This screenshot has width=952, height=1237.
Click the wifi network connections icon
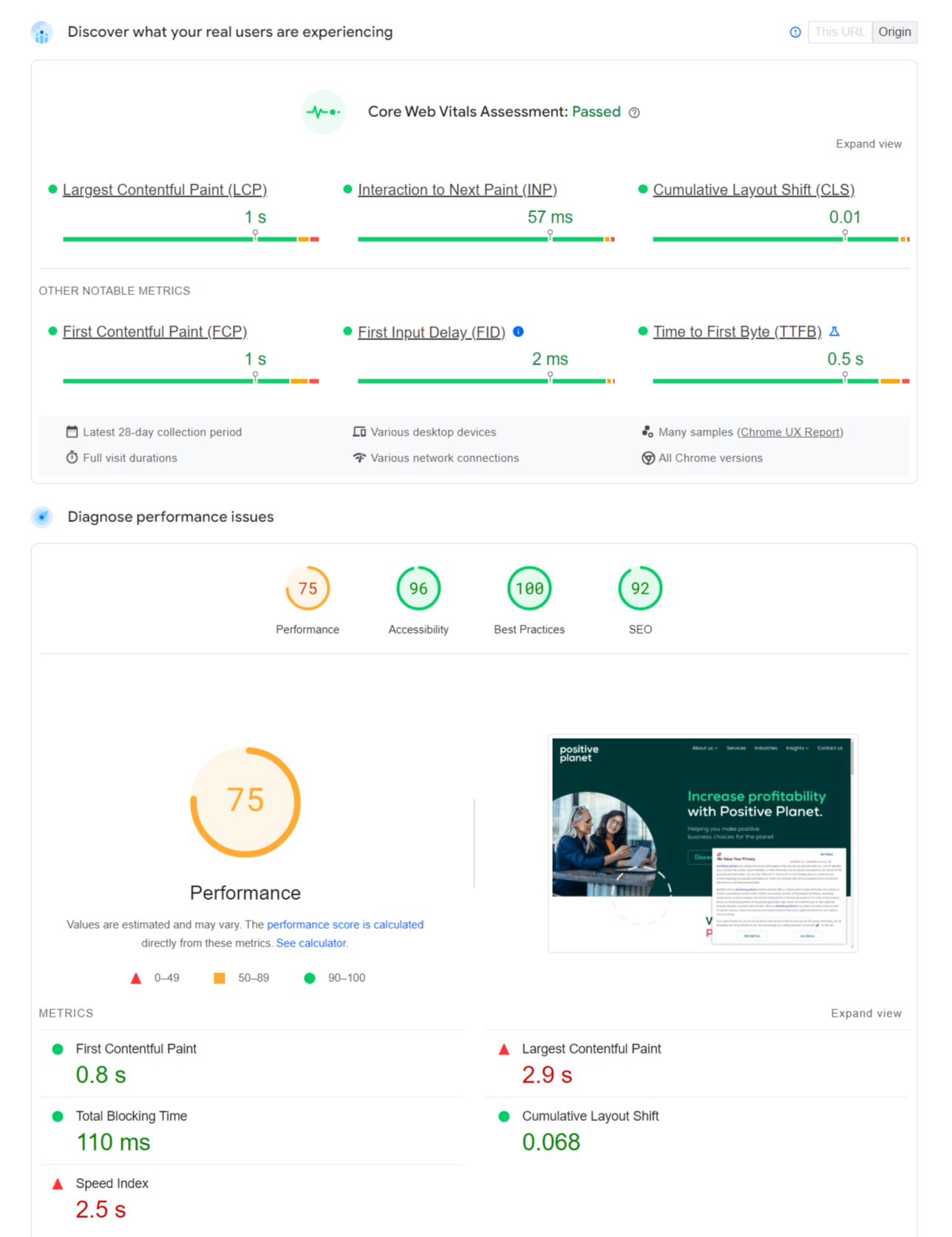[x=359, y=458]
